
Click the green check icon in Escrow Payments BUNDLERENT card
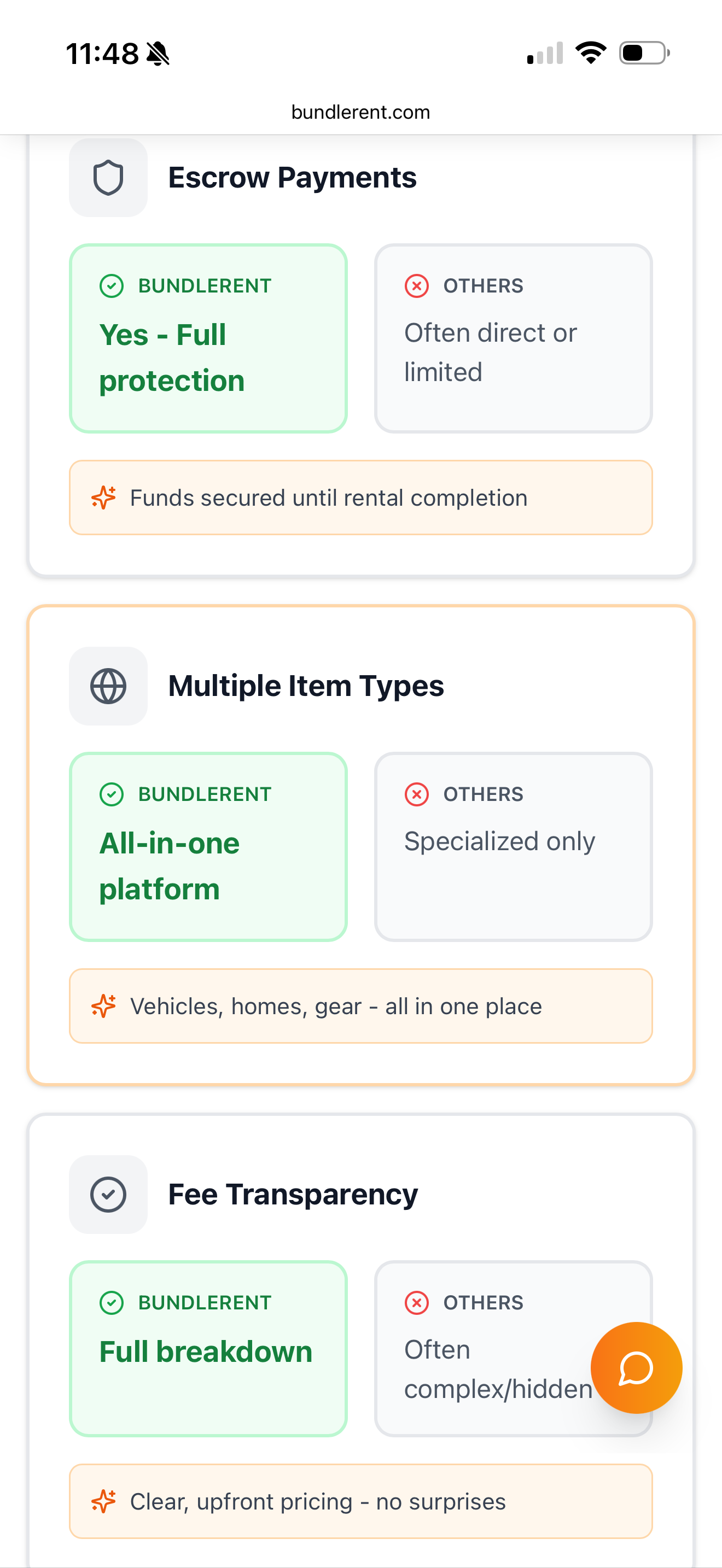pos(112,285)
